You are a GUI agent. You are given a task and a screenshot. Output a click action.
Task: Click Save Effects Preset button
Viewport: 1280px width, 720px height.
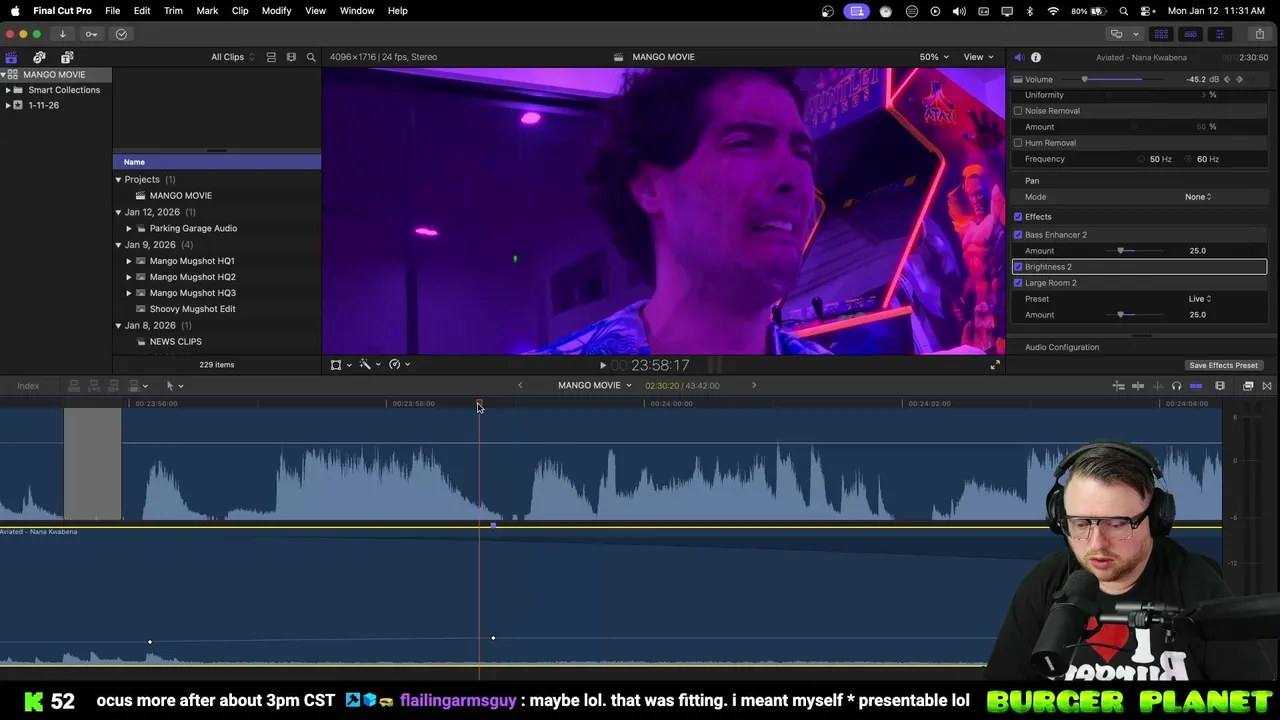tap(1223, 366)
